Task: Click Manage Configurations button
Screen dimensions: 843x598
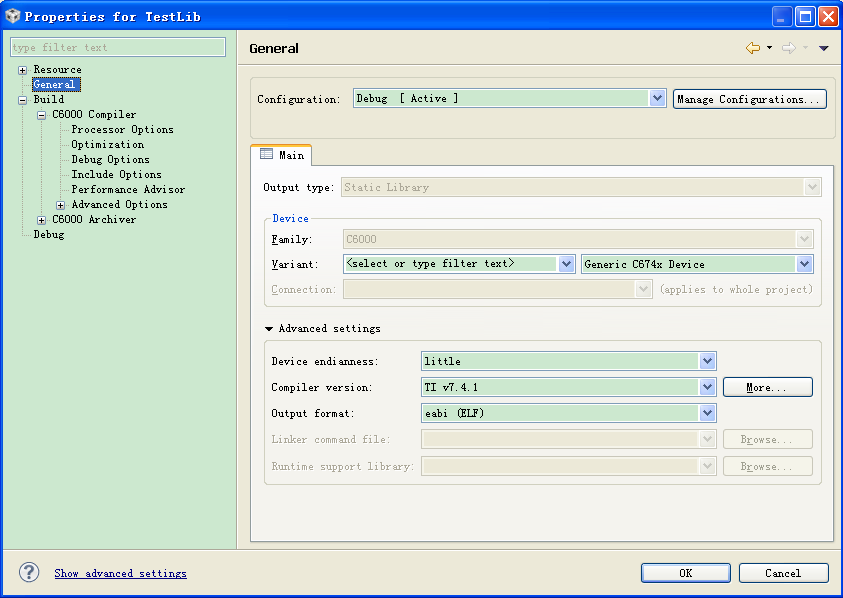Action: click(x=749, y=99)
